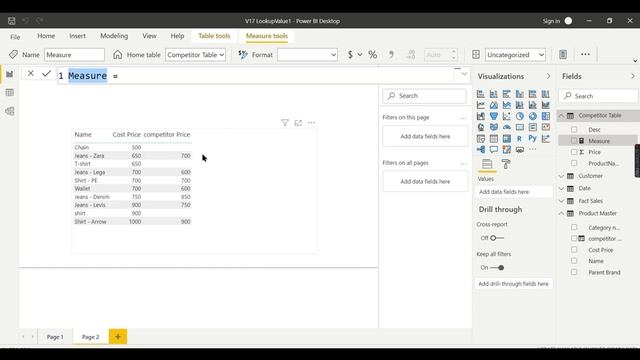This screenshot has width=640, height=360.
Task: Collapse the Visualizations pane arrow
Action: point(548,76)
